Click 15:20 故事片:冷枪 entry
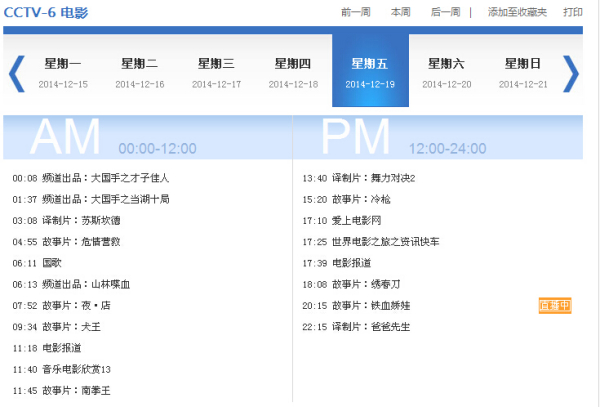 (346, 199)
